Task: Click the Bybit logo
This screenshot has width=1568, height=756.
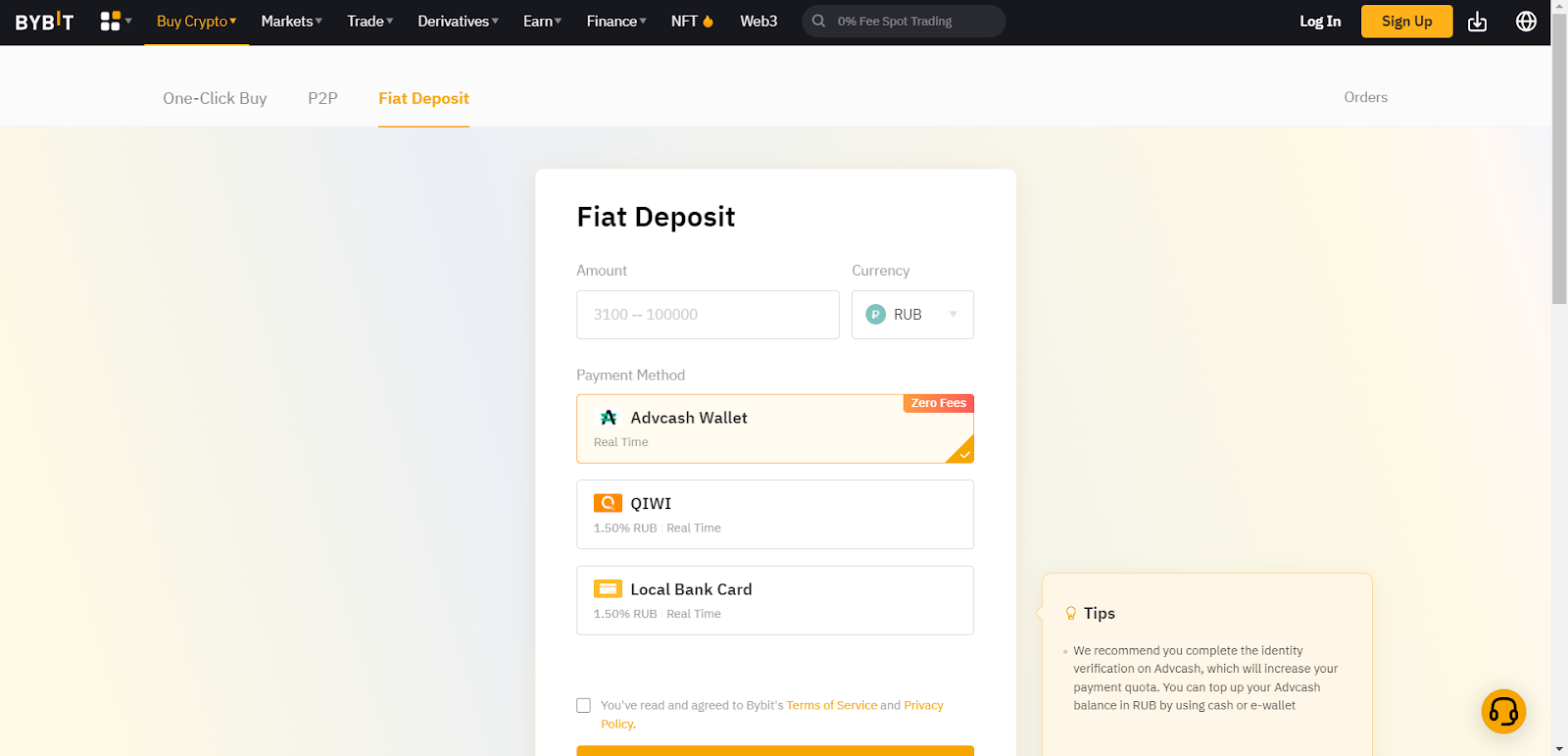Action: coord(44,22)
